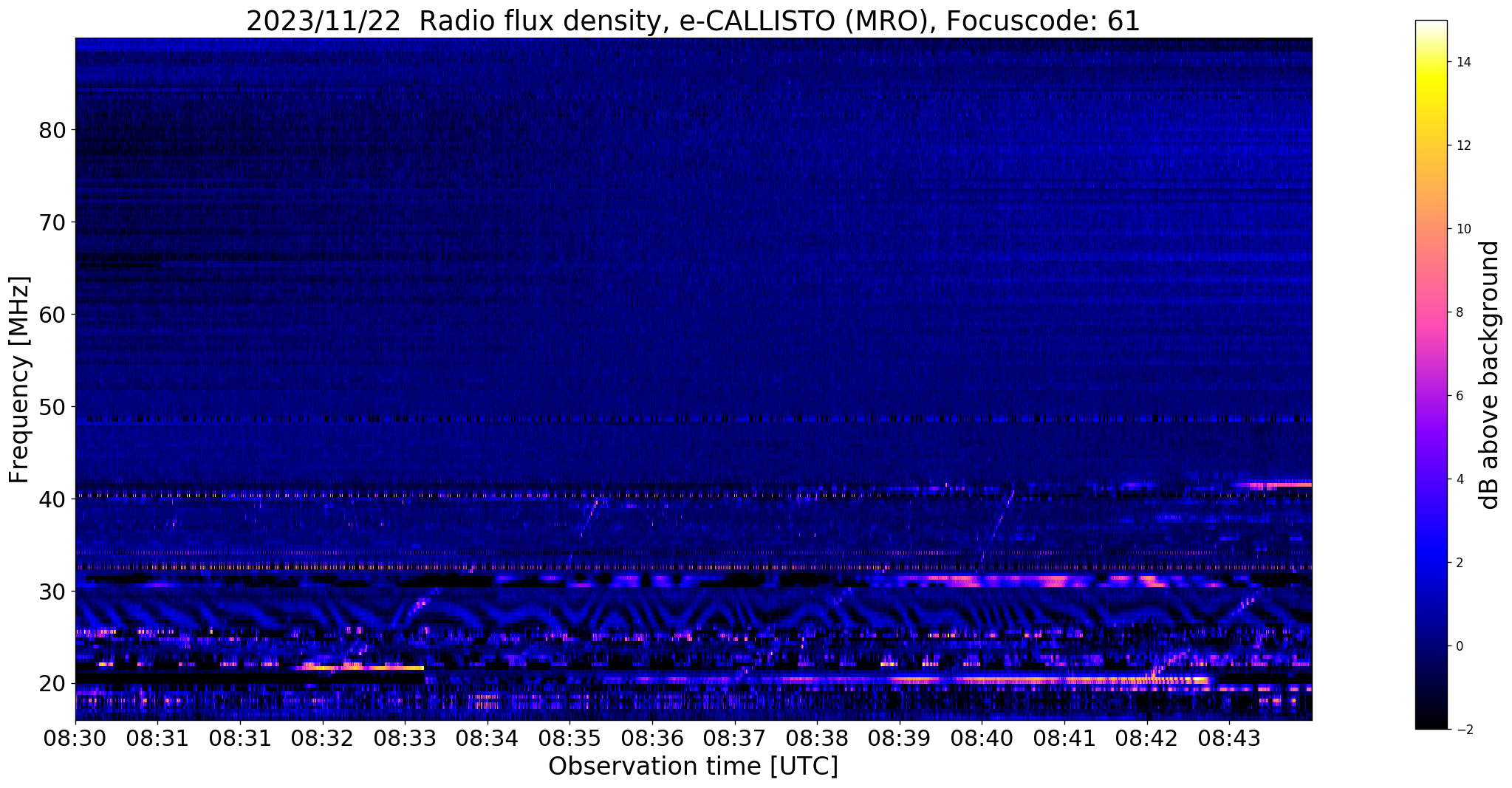Select the 08:38 time tick label

click(817, 738)
